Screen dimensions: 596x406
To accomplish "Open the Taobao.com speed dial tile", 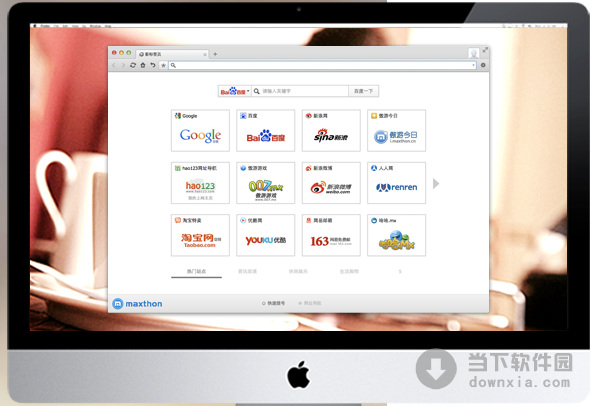I will click(200, 235).
